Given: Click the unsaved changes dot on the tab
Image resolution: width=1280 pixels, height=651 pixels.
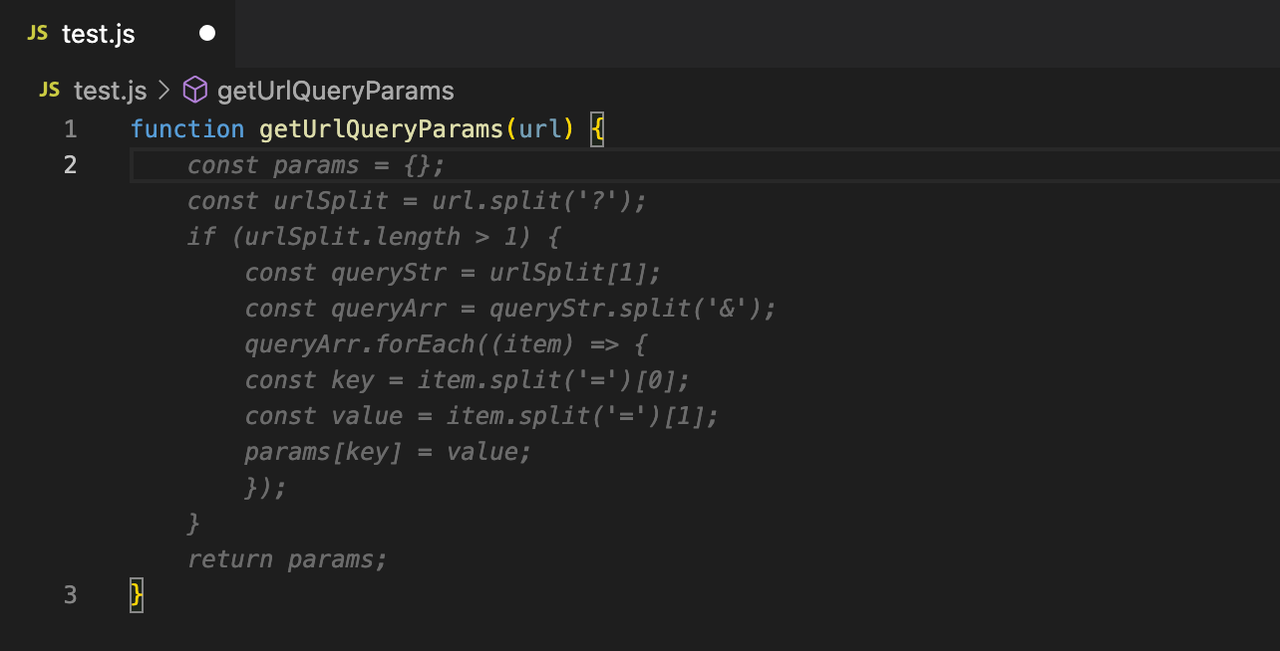Looking at the screenshot, I should (207, 33).
